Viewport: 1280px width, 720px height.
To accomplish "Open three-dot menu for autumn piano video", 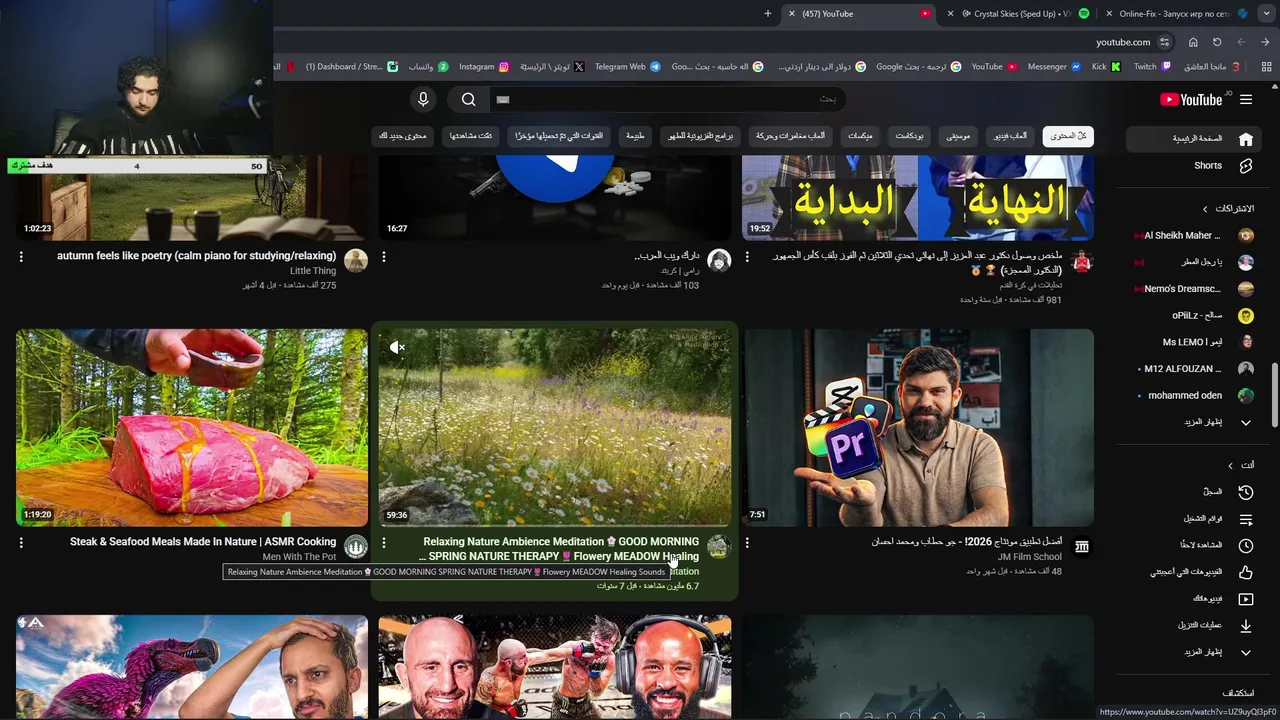I will (21, 257).
